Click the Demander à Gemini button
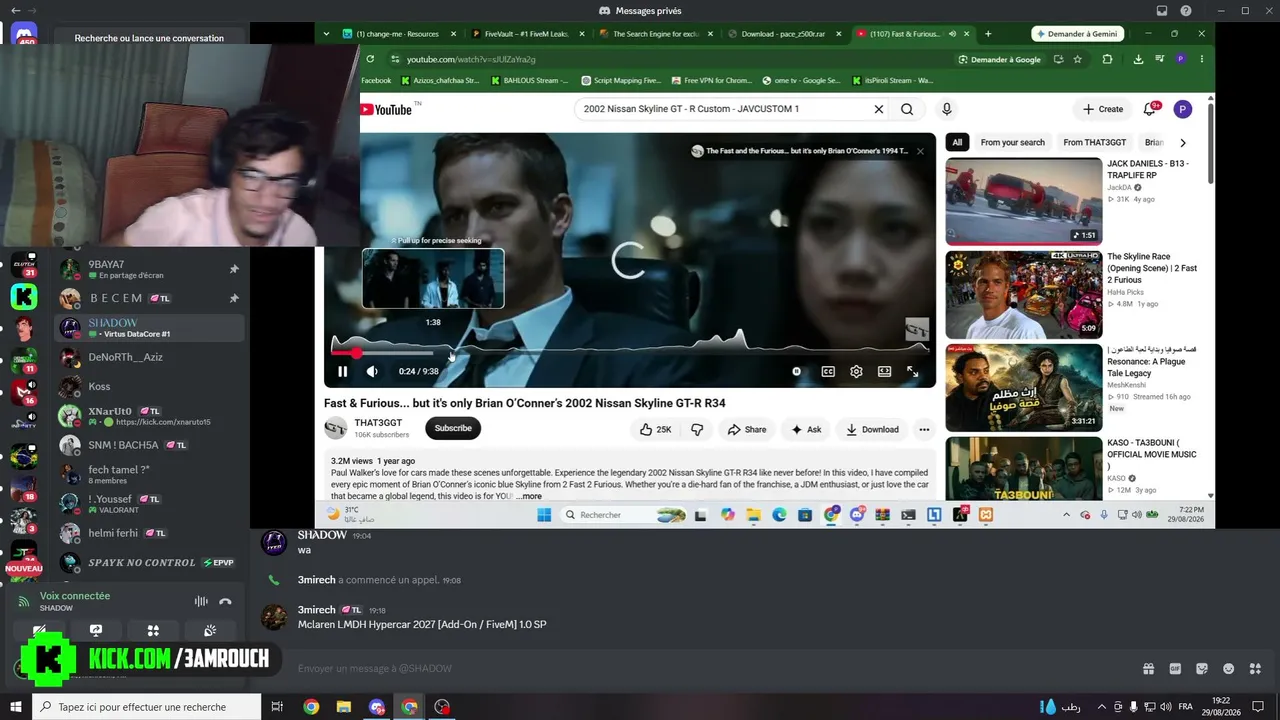This screenshot has width=1280, height=720. point(1076,33)
